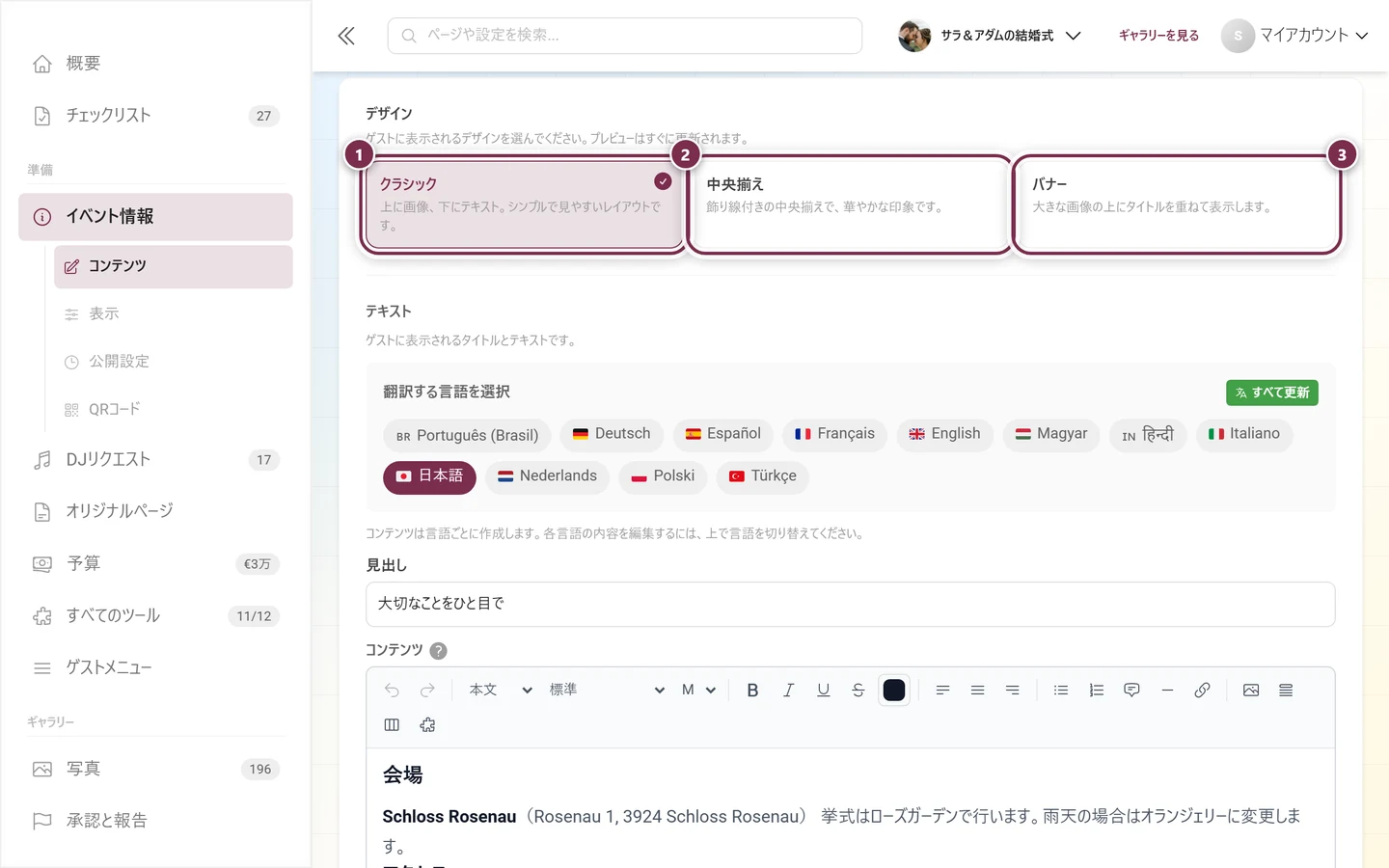This screenshot has width=1389, height=868.
Task: Redo the last edit
Action: point(427,690)
